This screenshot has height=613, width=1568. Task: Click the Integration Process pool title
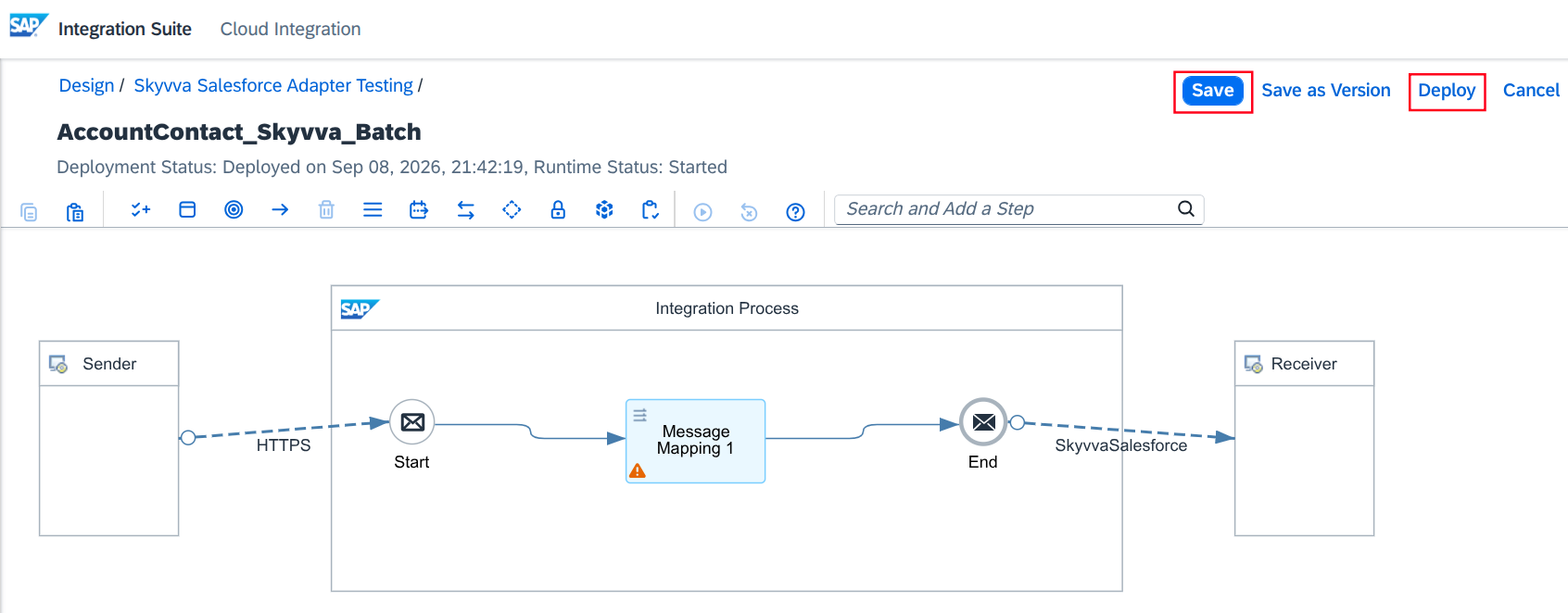coord(727,309)
